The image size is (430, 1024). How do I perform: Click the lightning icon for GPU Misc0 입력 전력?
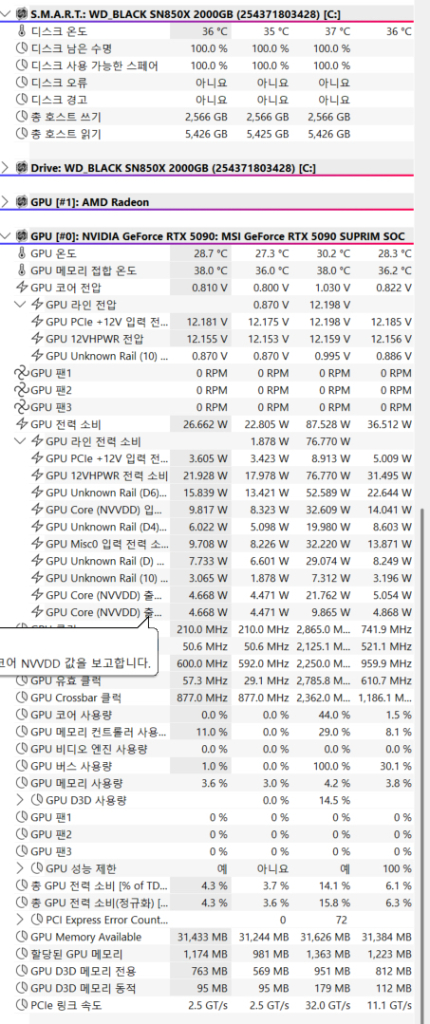click(x=36, y=543)
